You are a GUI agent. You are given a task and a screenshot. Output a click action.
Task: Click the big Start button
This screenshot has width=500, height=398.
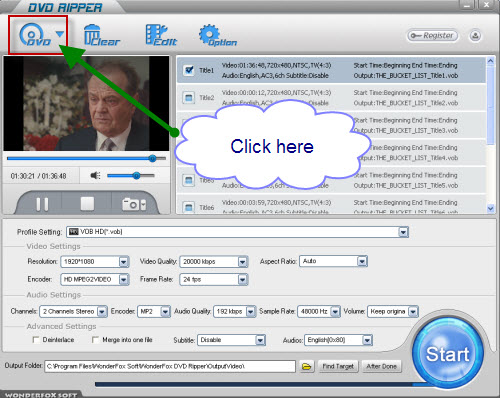coord(447,353)
